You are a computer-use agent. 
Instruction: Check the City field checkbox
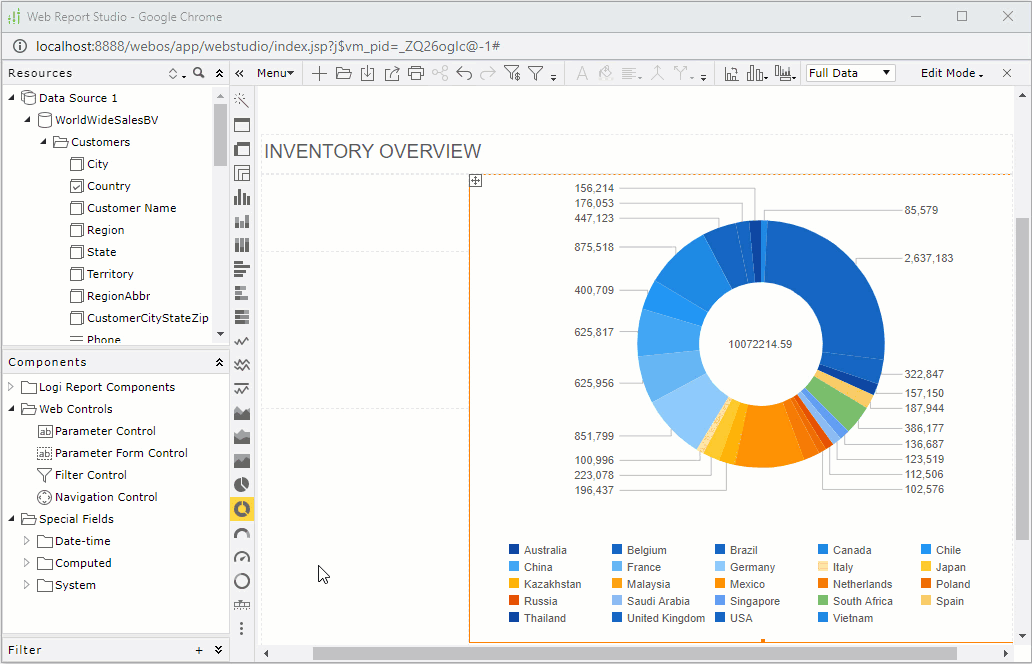pos(77,164)
